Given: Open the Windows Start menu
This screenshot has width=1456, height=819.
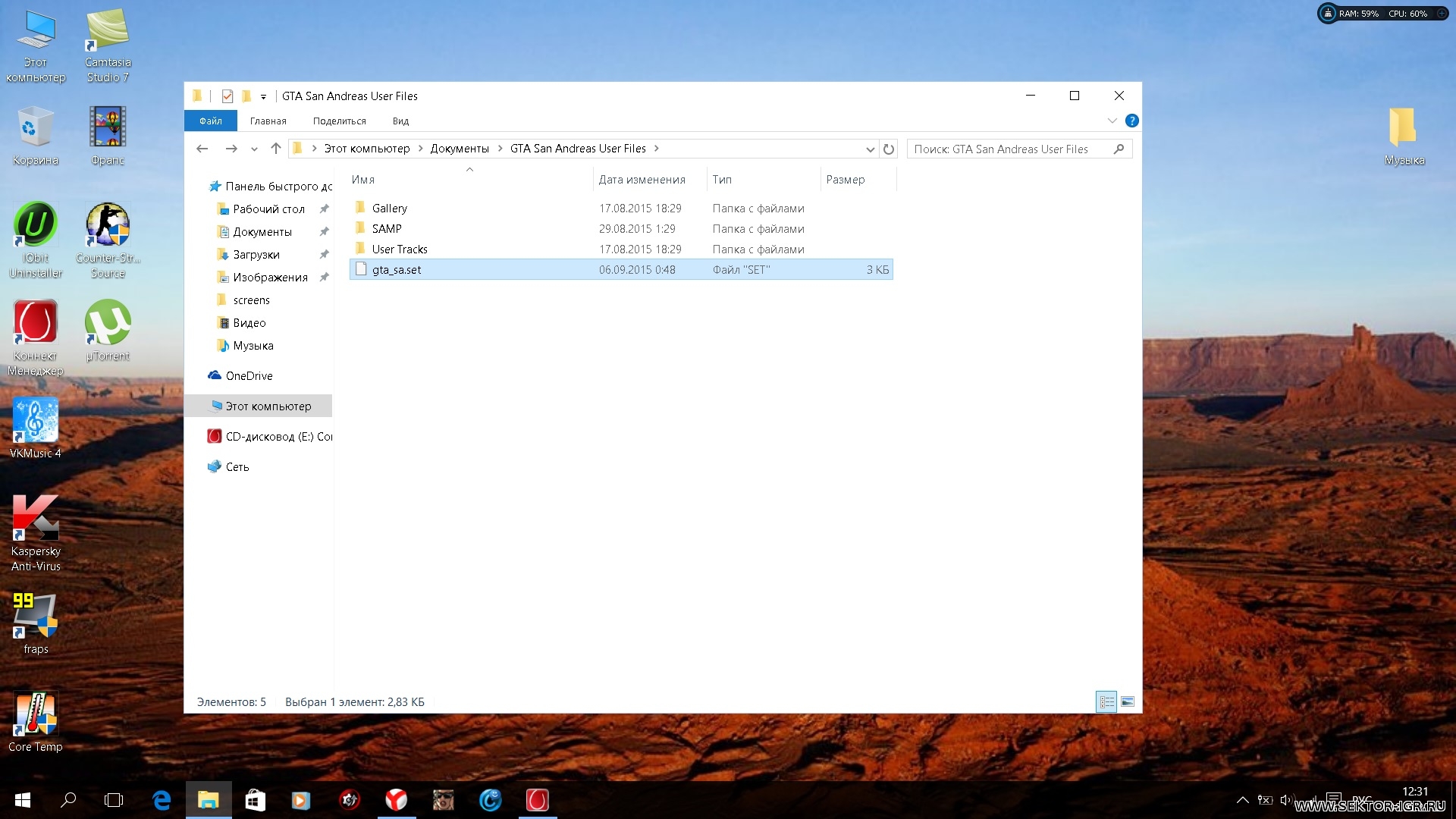Looking at the screenshot, I should click(23, 800).
